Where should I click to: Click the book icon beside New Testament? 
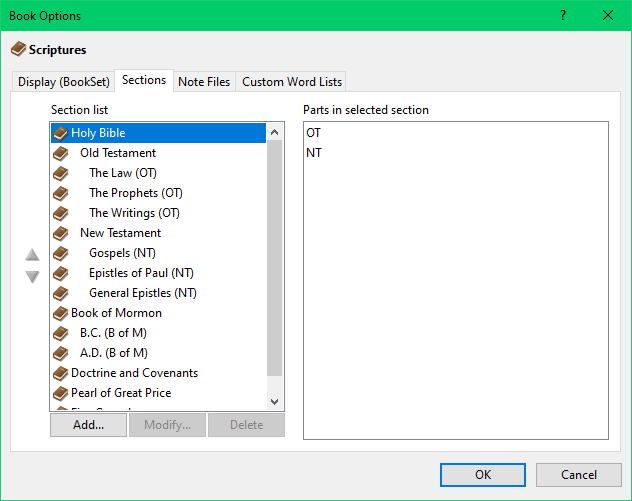[x=60, y=233]
